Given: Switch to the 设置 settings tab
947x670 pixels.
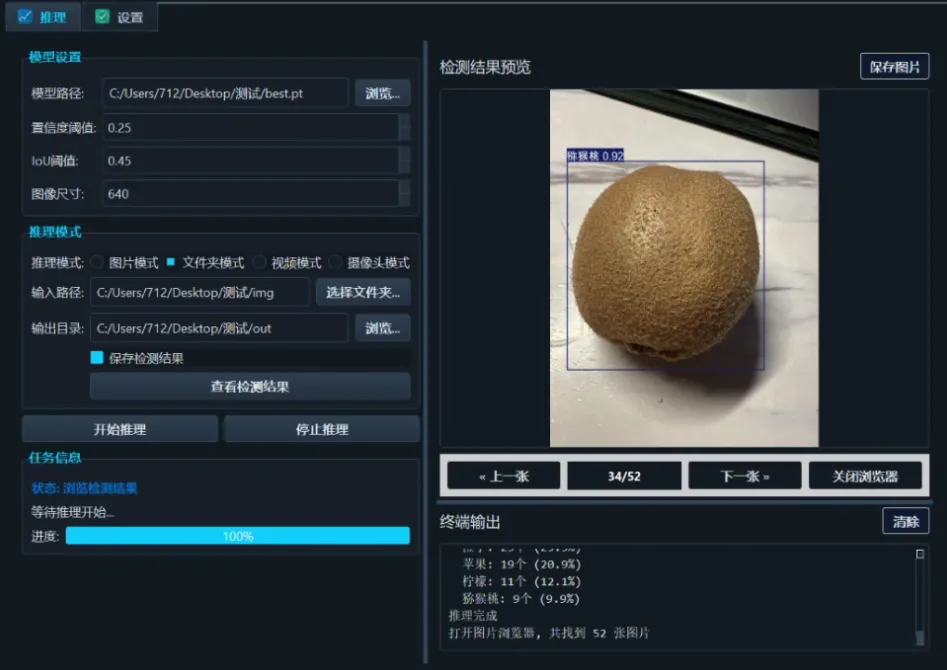Looking at the screenshot, I should coord(120,17).
